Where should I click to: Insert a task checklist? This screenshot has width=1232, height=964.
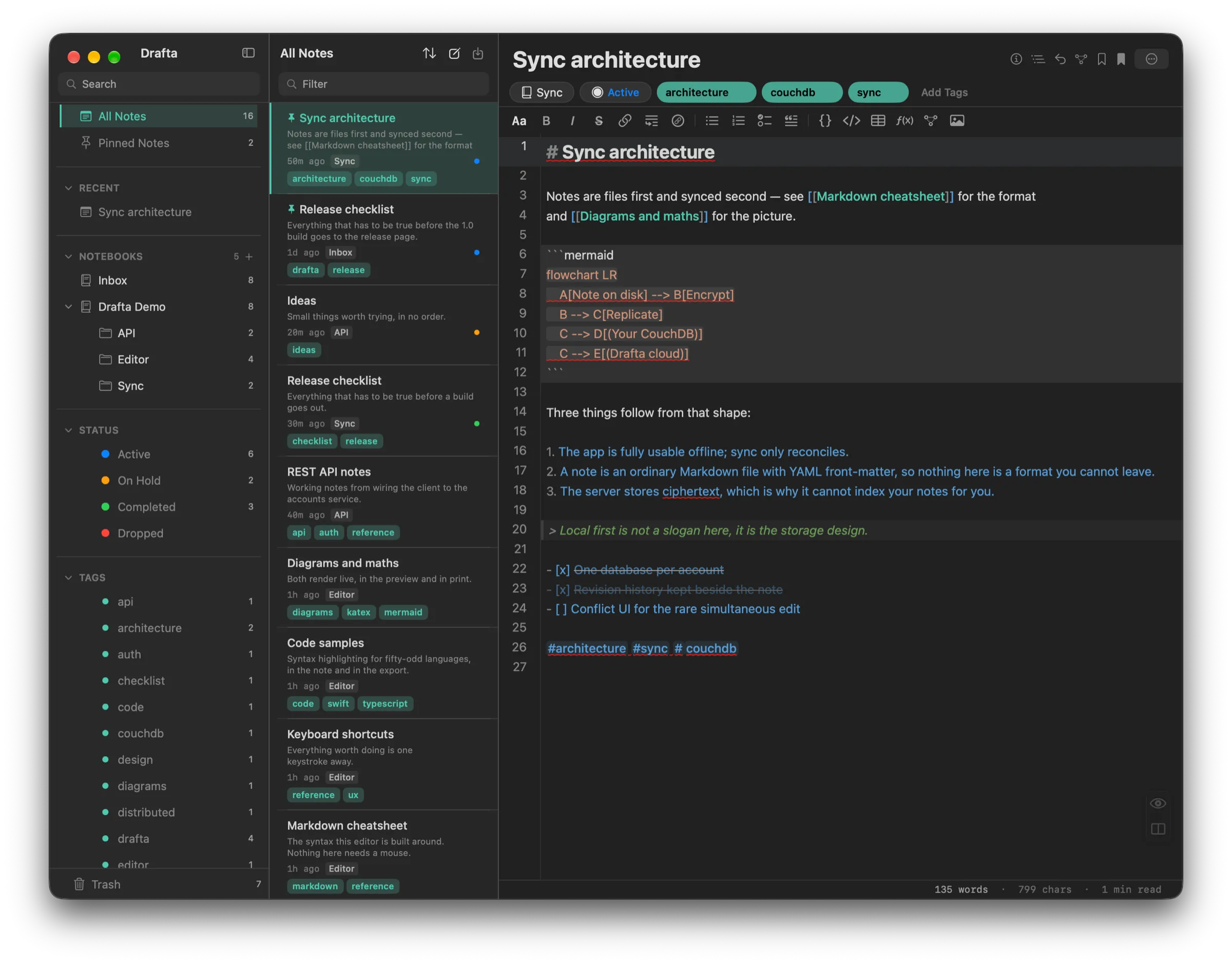coord(764,121)
